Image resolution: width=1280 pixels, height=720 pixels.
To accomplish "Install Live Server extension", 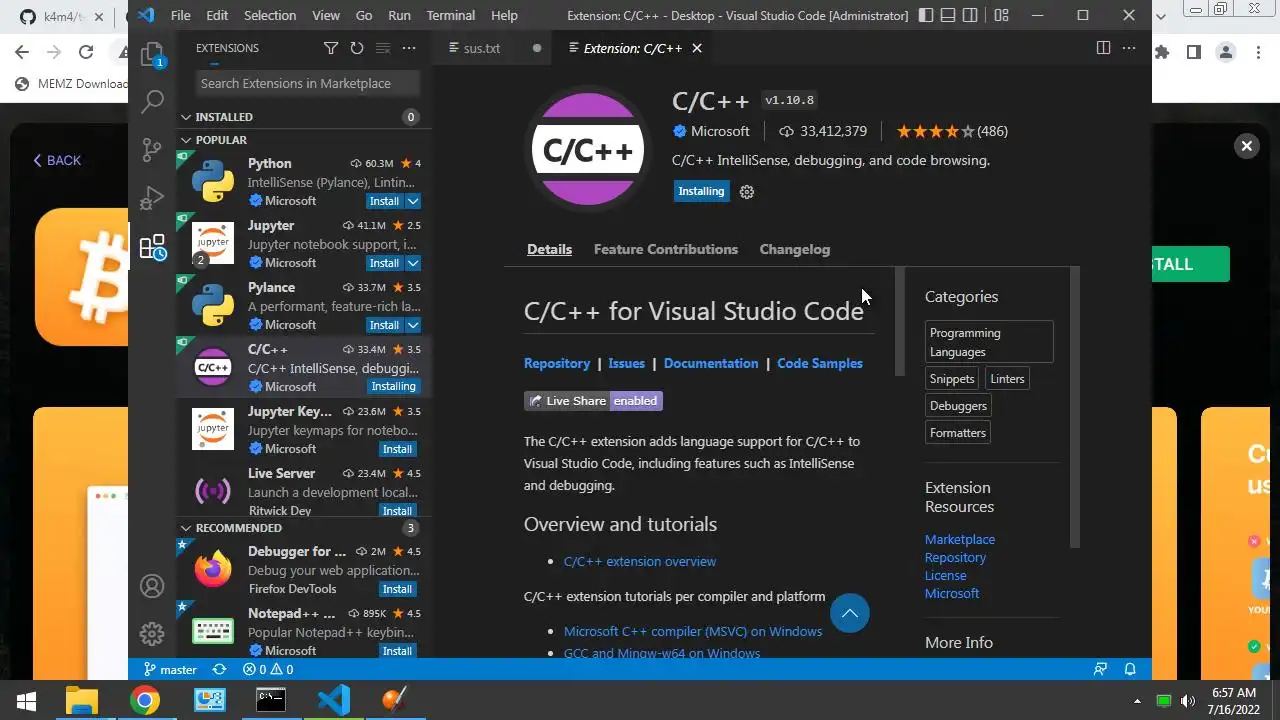I will (397, 510).
